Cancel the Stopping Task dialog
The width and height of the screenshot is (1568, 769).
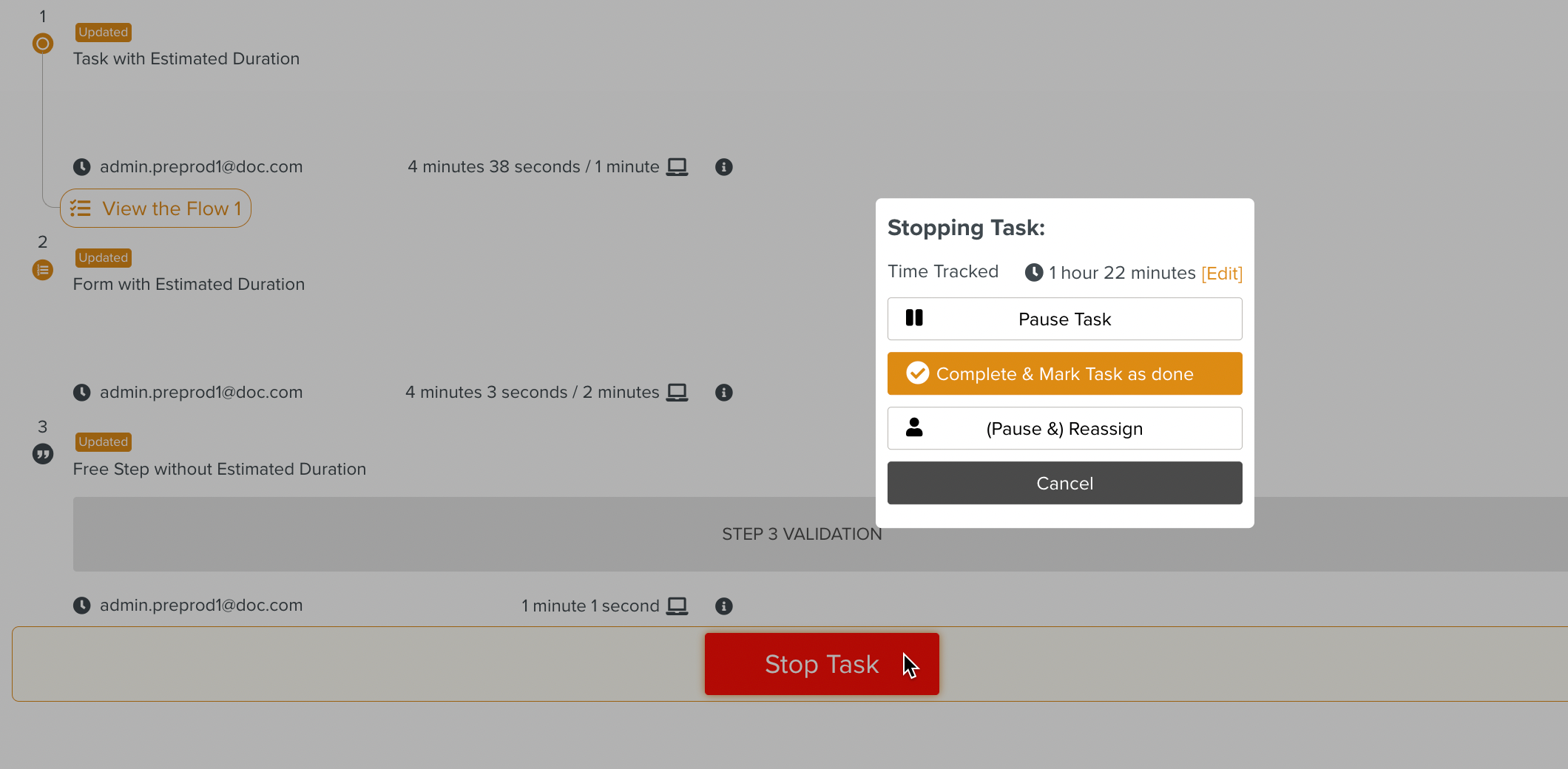(x=1064, y=484)
